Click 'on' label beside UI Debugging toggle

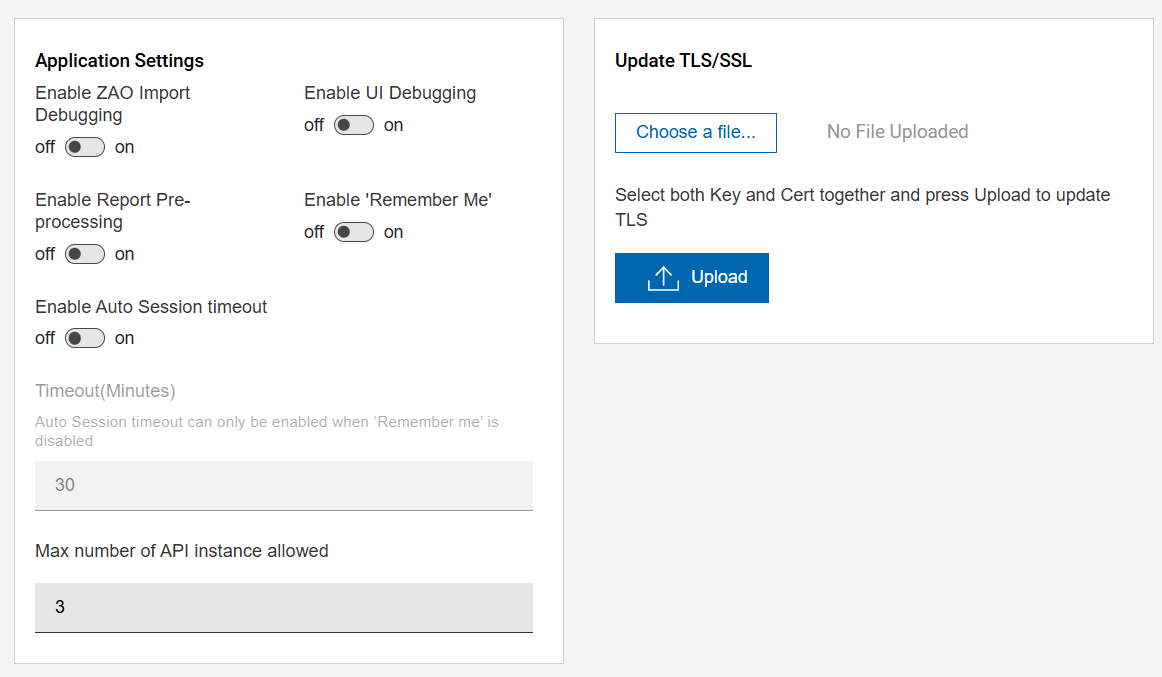pos(394,125)
